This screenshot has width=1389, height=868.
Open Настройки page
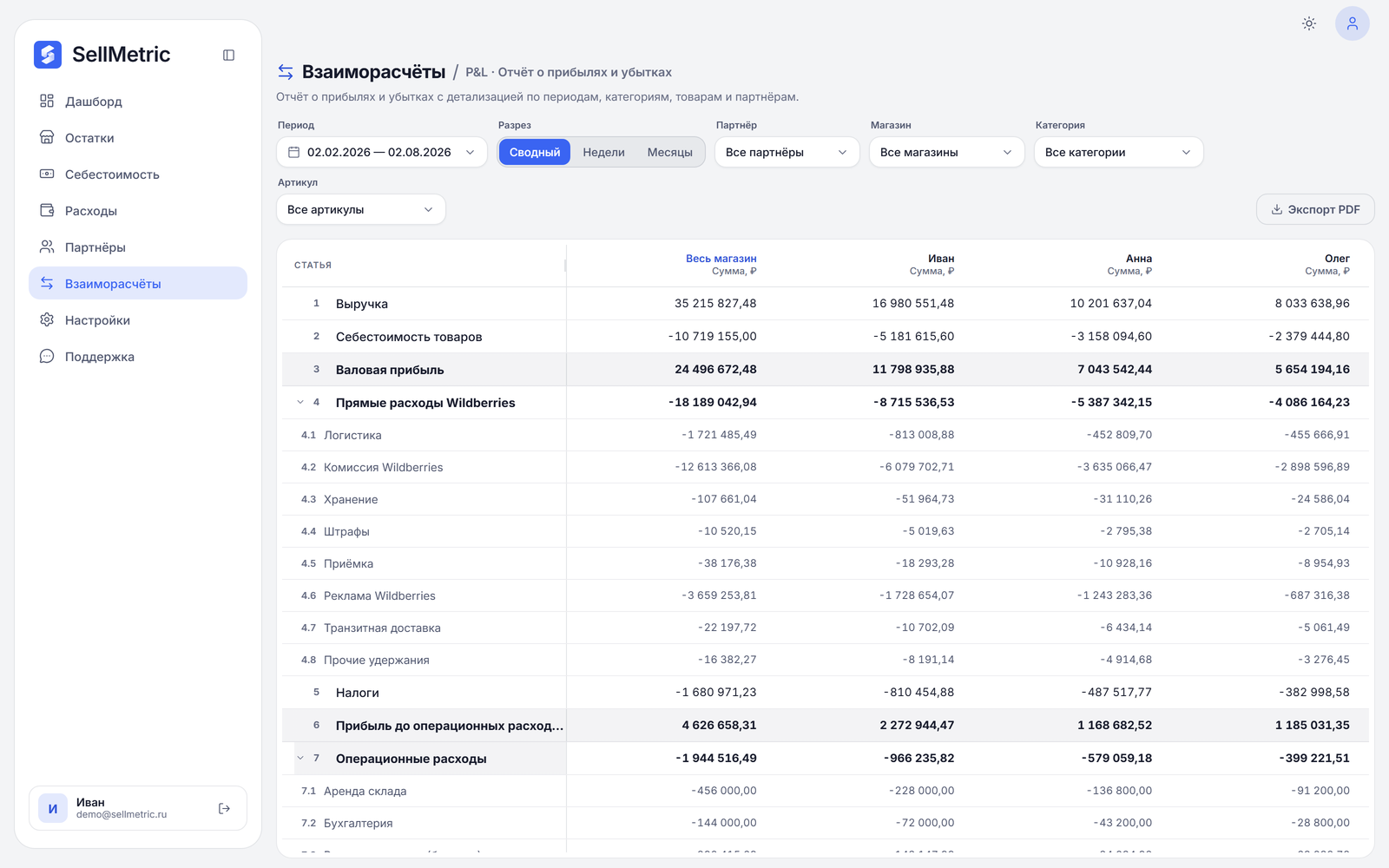pos(138,320)
